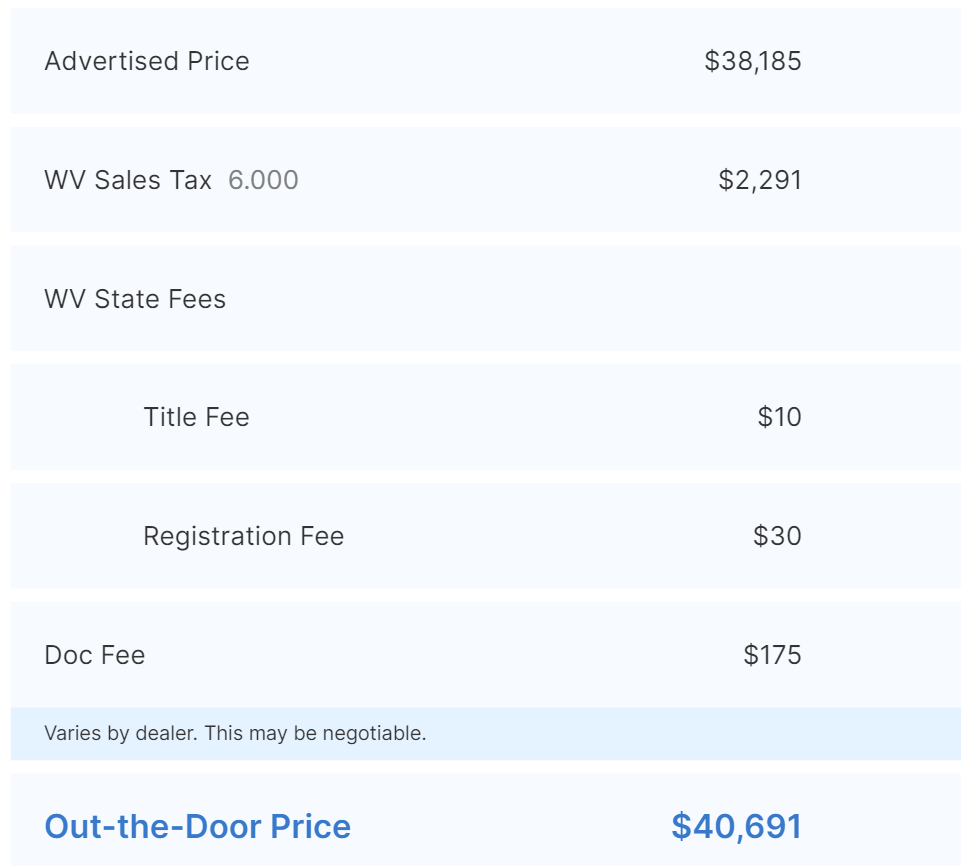Click the Advertised Price label
The height and width of the screenshot is (866, 970).
(147, 61)
